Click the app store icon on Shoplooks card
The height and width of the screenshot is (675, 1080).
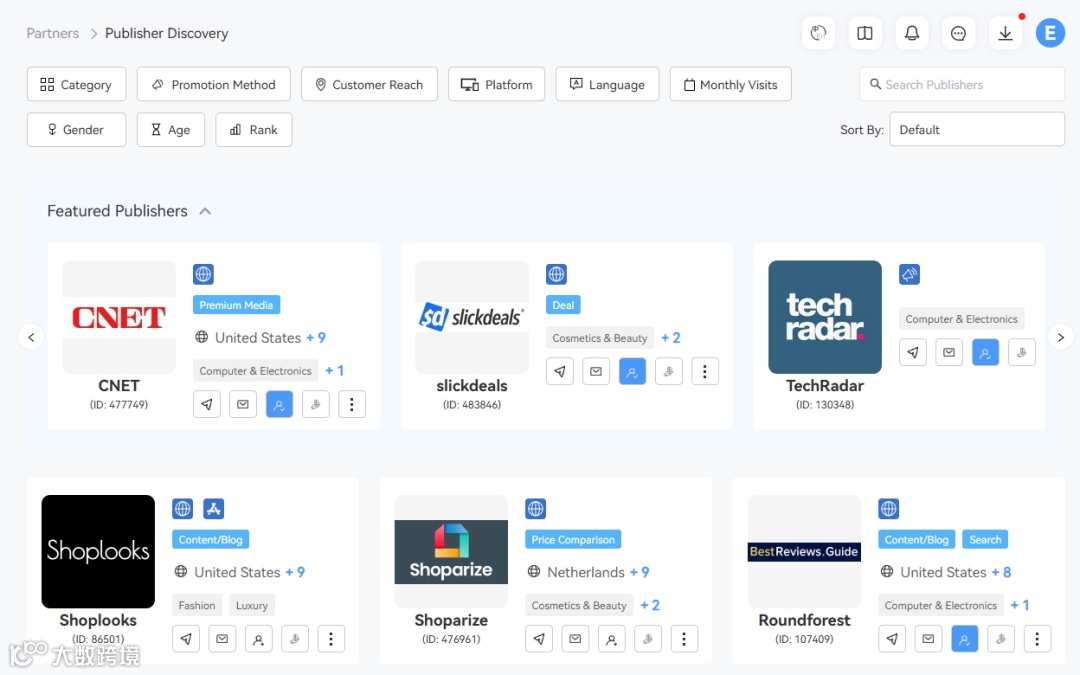point(214,509)
